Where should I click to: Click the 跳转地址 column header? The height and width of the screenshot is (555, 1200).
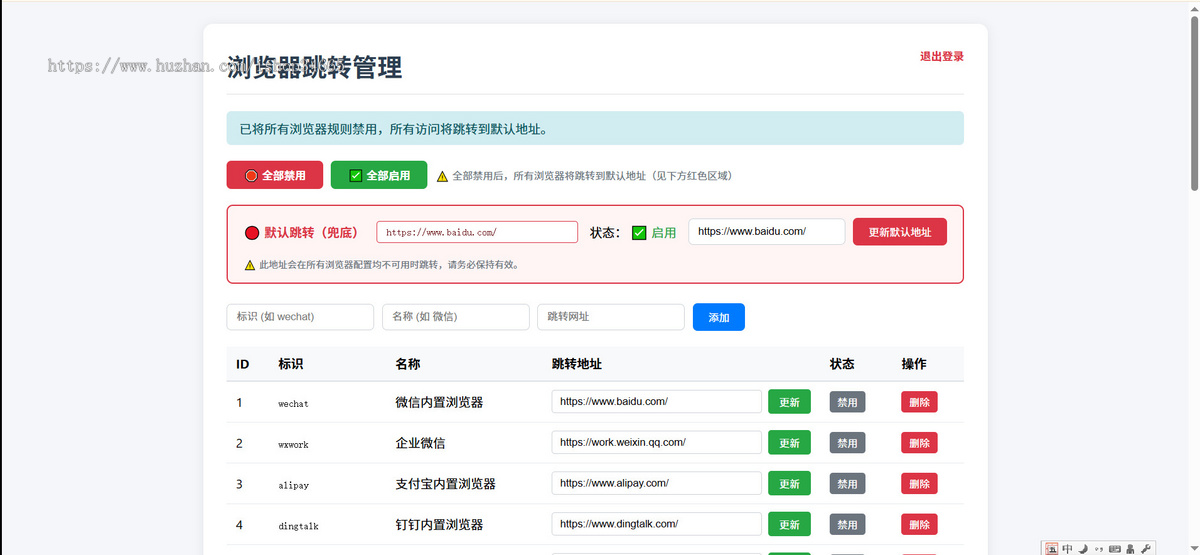[x=577, y=364]
